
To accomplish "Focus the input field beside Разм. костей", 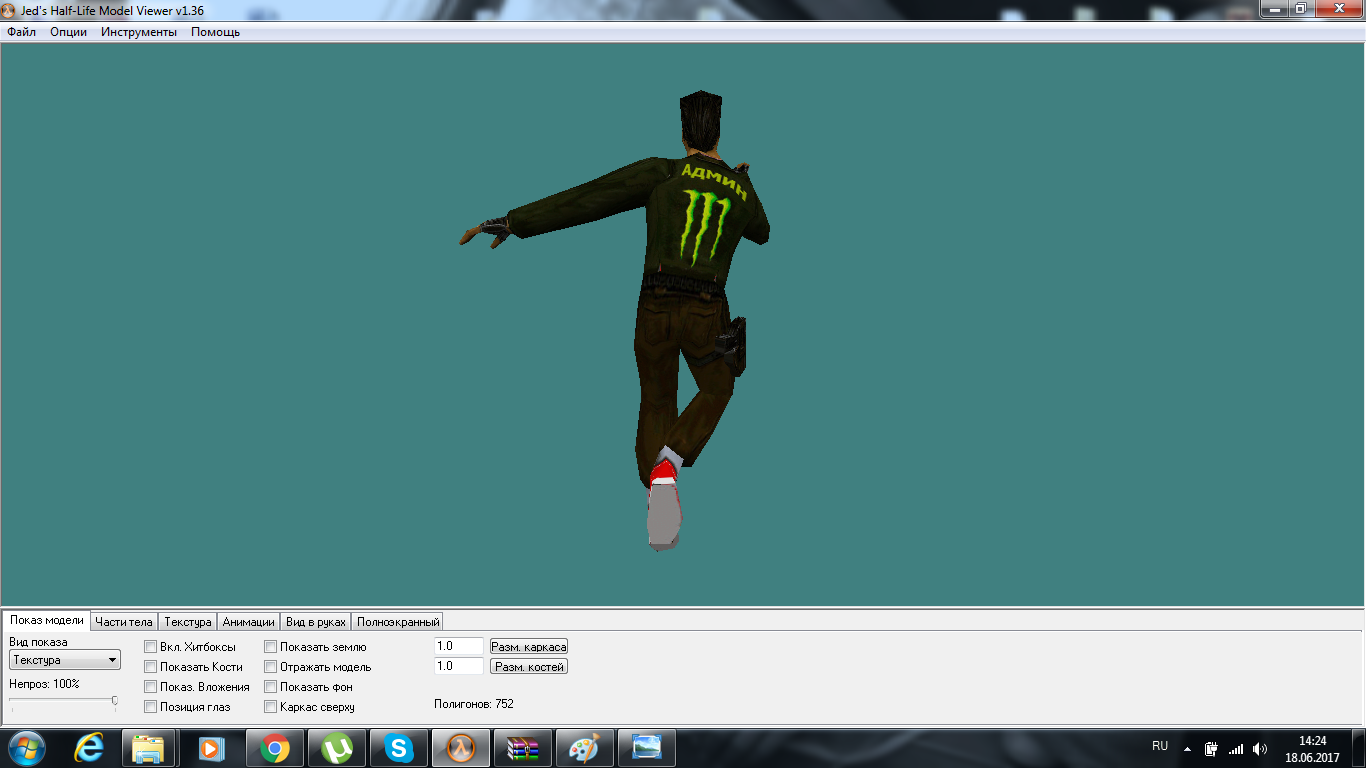I will [459, 667].
